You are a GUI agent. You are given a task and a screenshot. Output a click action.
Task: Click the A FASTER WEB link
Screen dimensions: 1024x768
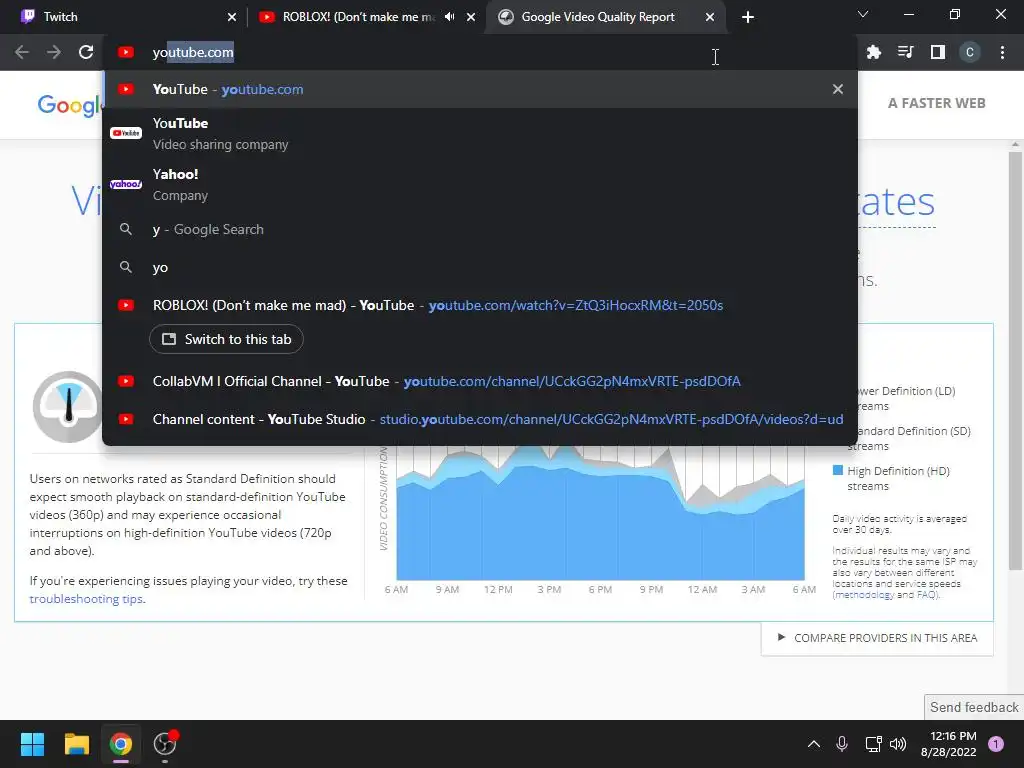936,103
